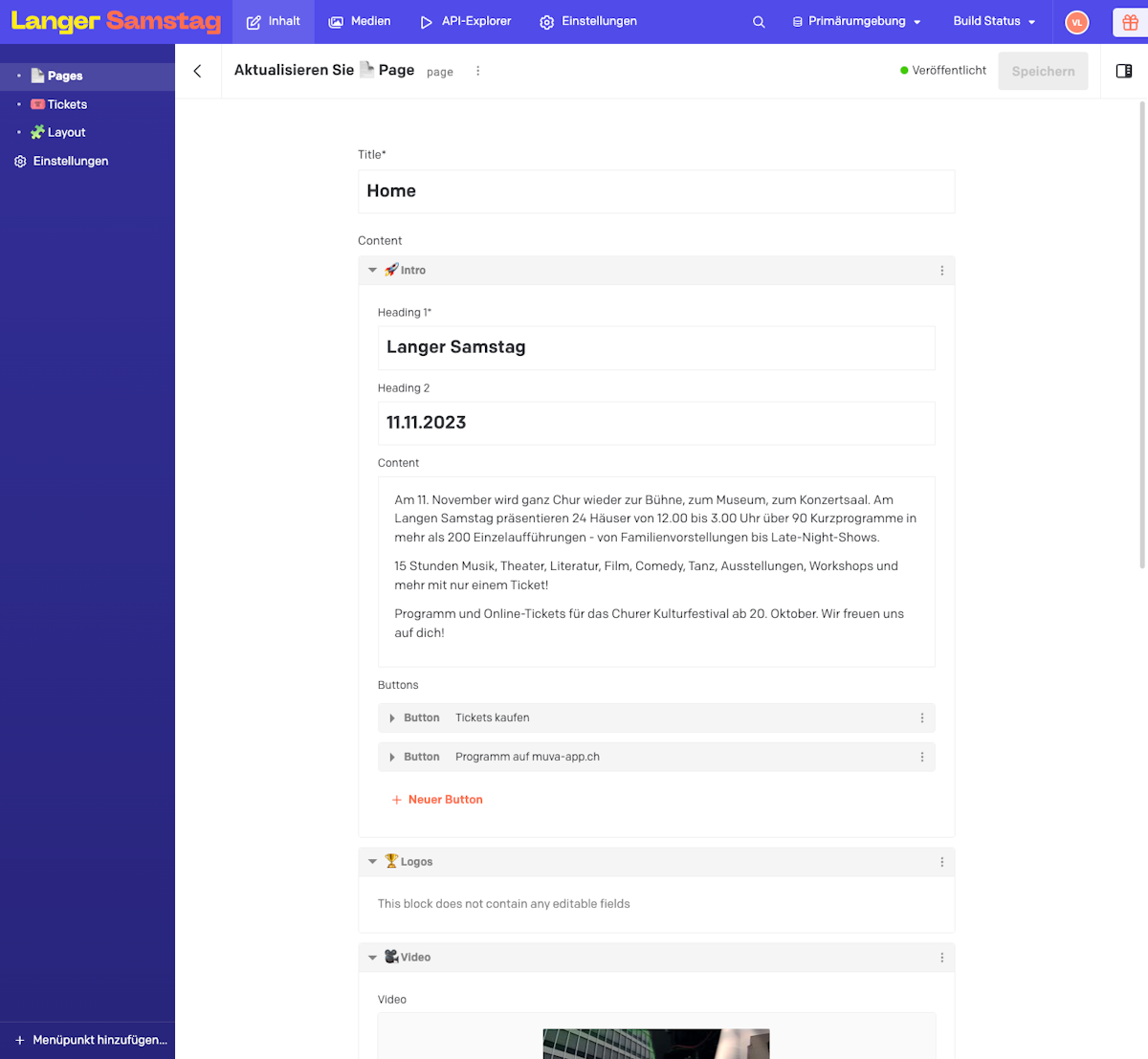Open Video block options menu
This screenshot has width=1148, height=1059.
pos(942,958)
